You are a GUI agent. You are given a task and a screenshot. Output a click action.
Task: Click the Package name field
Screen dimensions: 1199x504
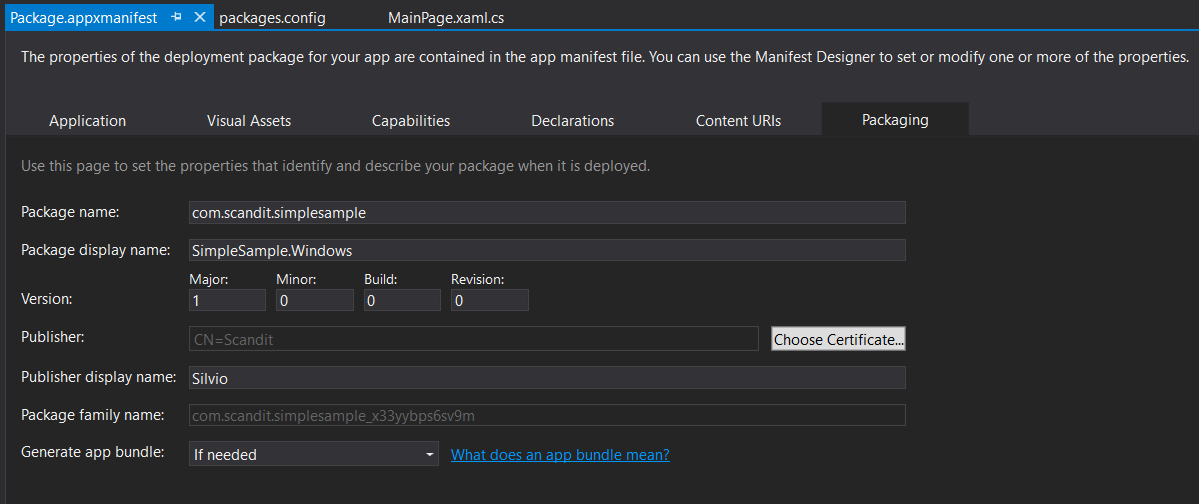tap(547, 213)
